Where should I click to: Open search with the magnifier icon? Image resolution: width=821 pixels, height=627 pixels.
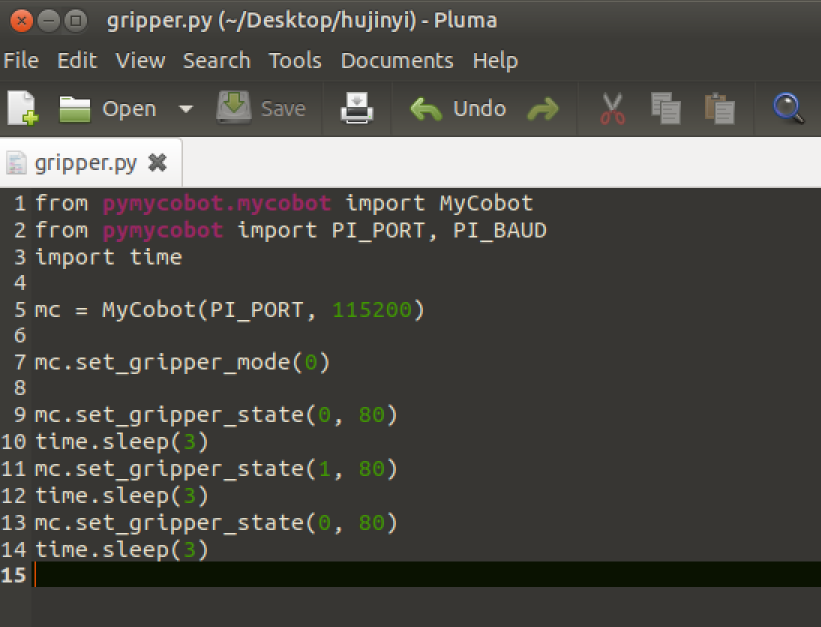click(789, 108)
